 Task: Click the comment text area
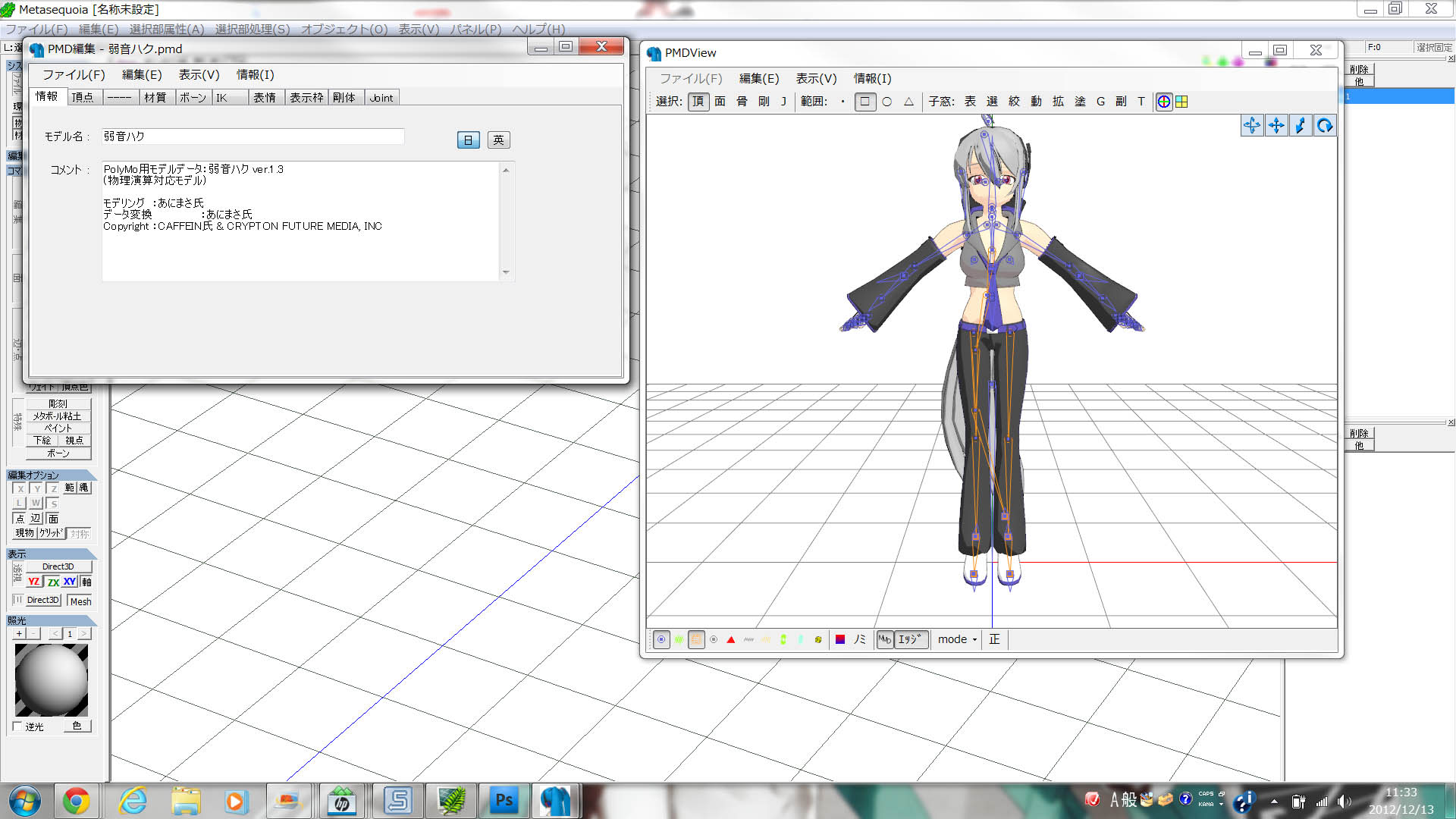tap(301, 221)
